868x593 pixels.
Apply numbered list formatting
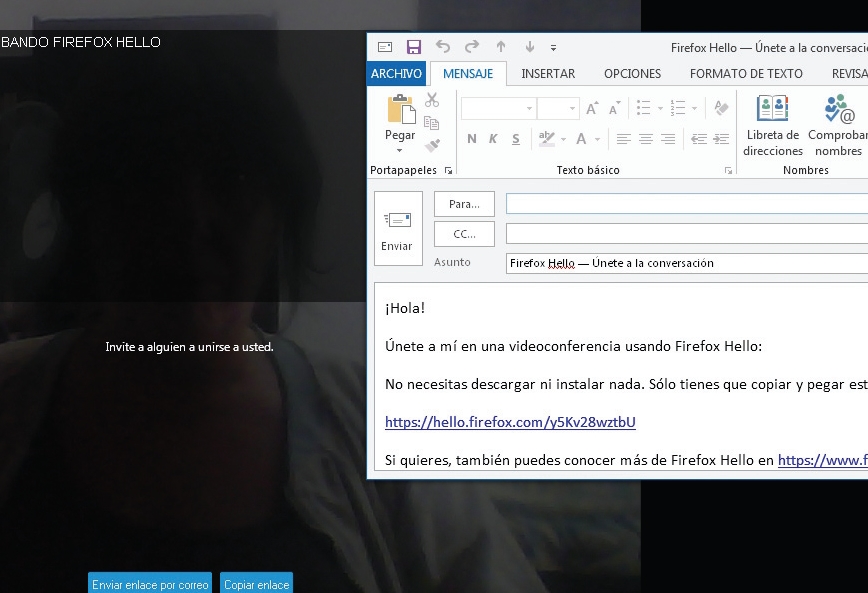pyautogui.click(x=678, y=108)
